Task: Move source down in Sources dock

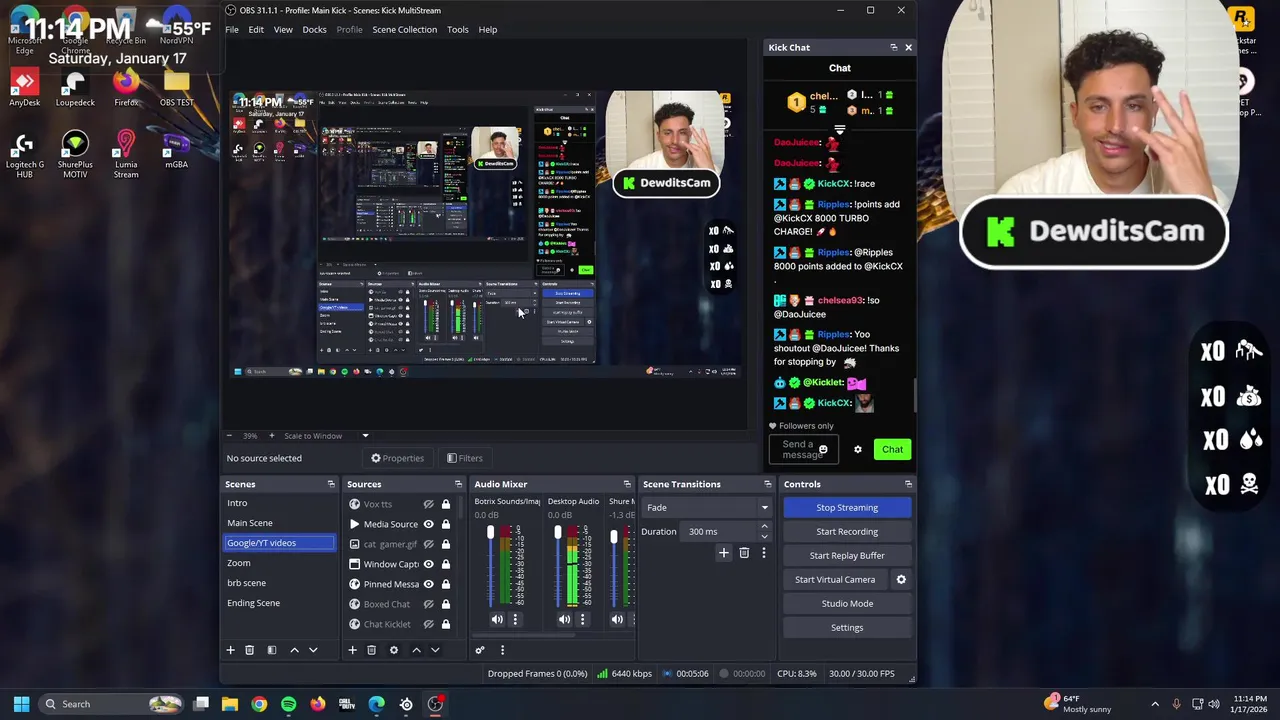Action: [435, 650]
